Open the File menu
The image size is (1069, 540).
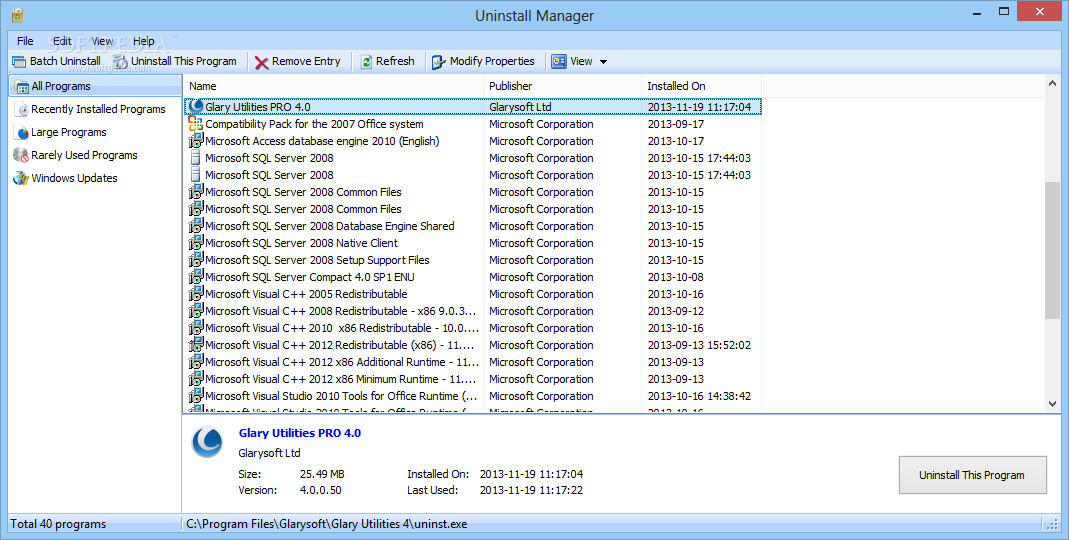coord(25,41)
